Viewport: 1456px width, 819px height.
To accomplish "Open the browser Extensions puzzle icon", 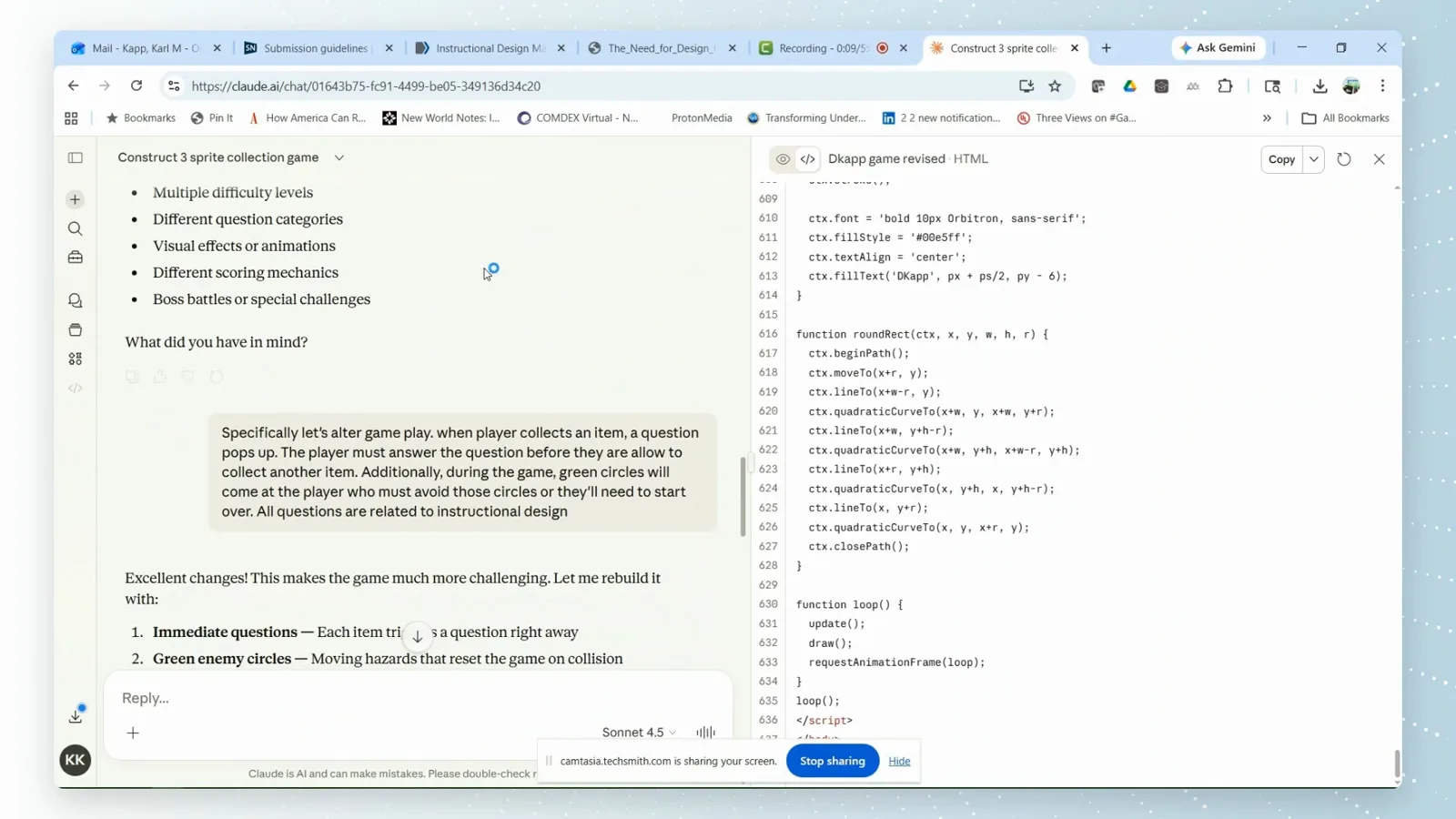I will [1225, 86].
